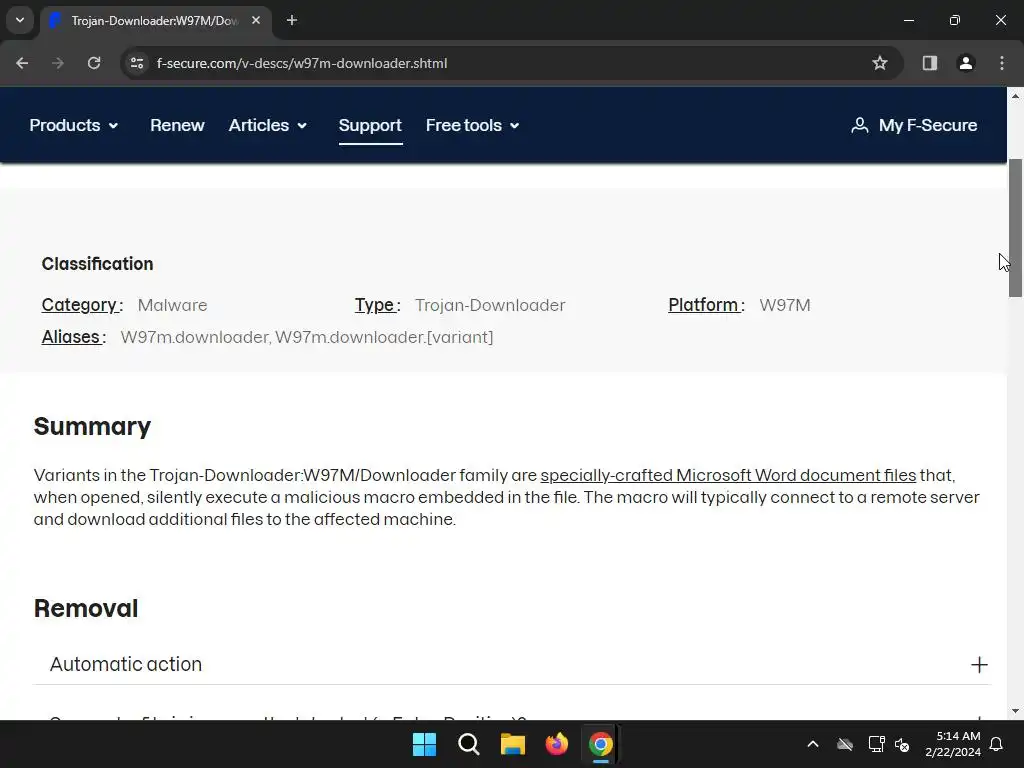Go back to previous page

[22, 63]
